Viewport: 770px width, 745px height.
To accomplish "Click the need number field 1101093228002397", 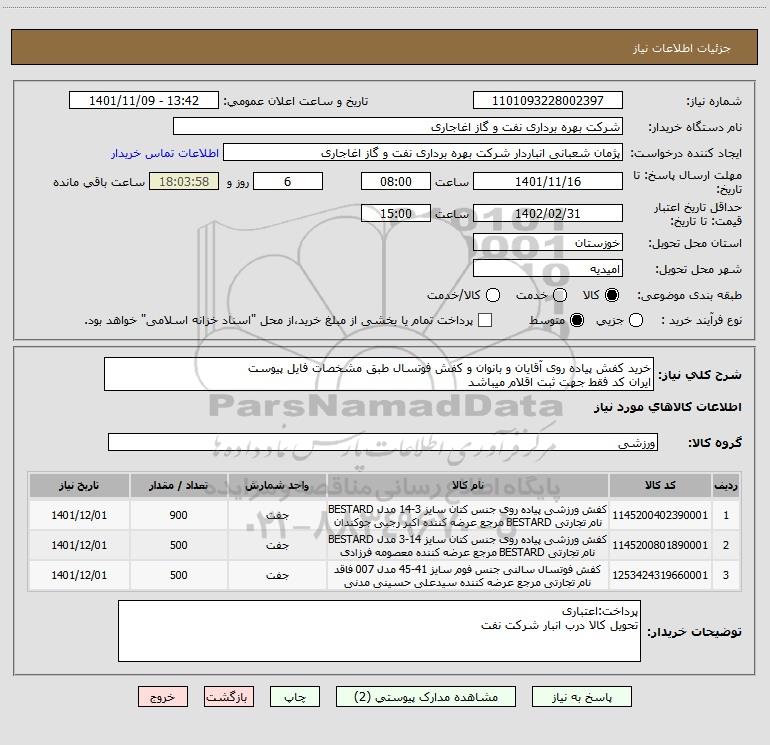I will tap(548, 101).
